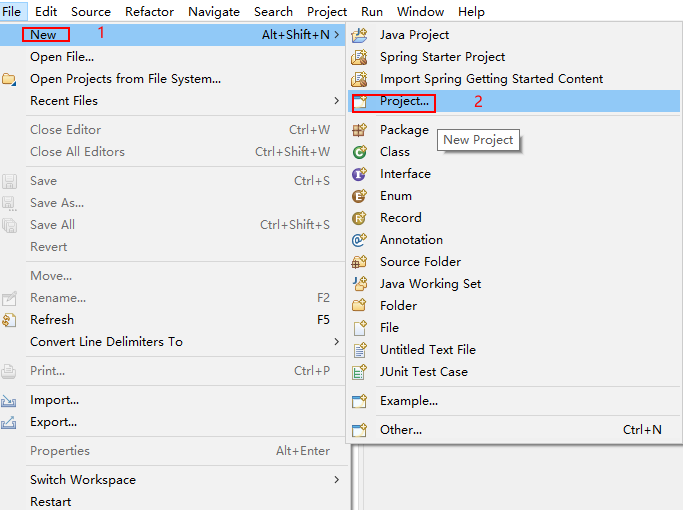Viewport: 683px width, 510px height.
Task: Open the Navigate menu
Action: 214,11
